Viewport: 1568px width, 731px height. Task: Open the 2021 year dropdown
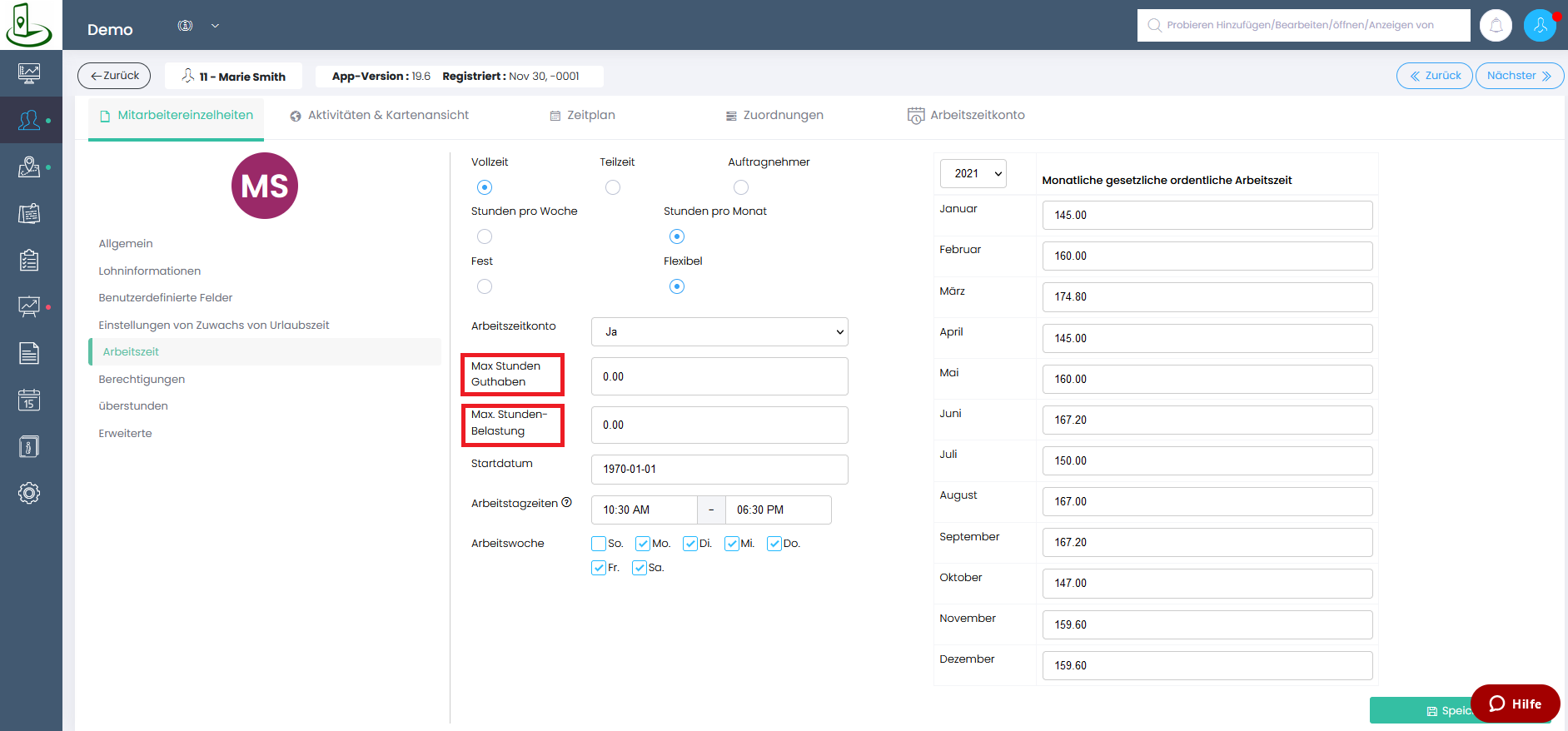(973, 173)
